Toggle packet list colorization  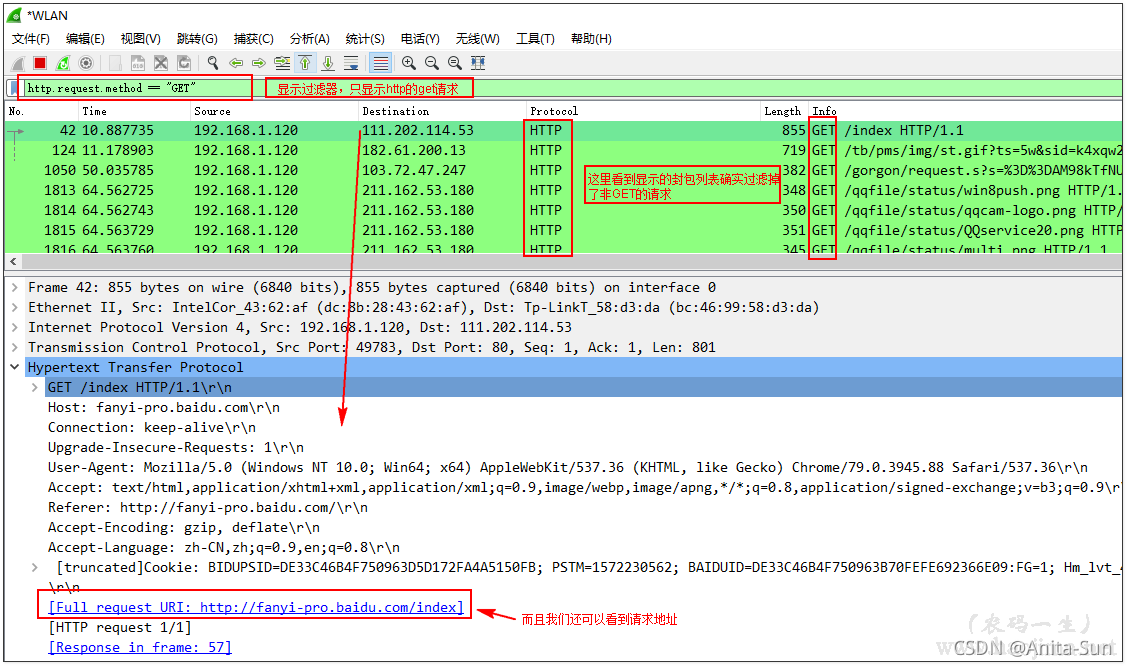click(380, 63)
